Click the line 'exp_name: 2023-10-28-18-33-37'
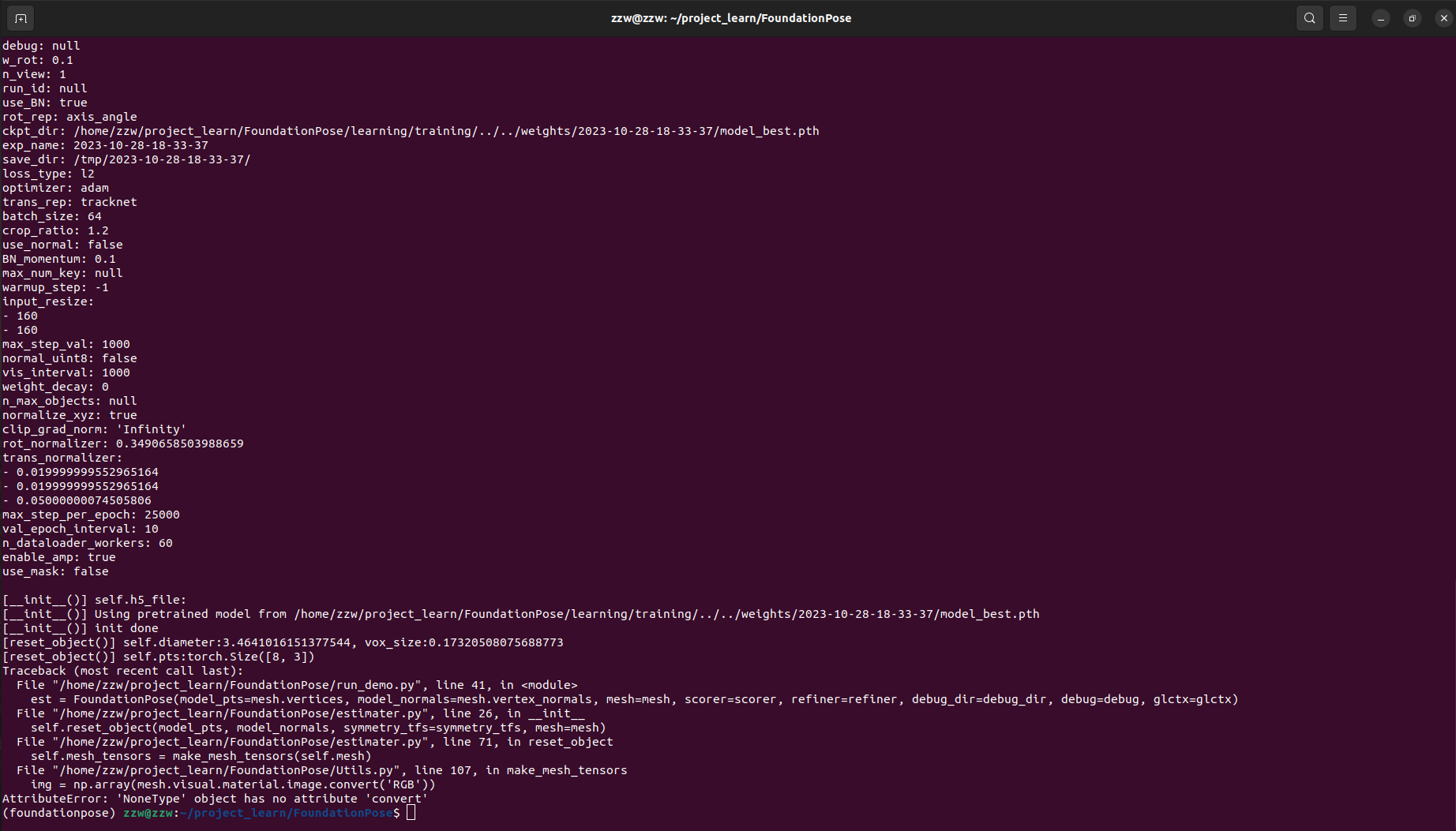The height and width of the screenshot is (831, 1456). tap(105, 145)
